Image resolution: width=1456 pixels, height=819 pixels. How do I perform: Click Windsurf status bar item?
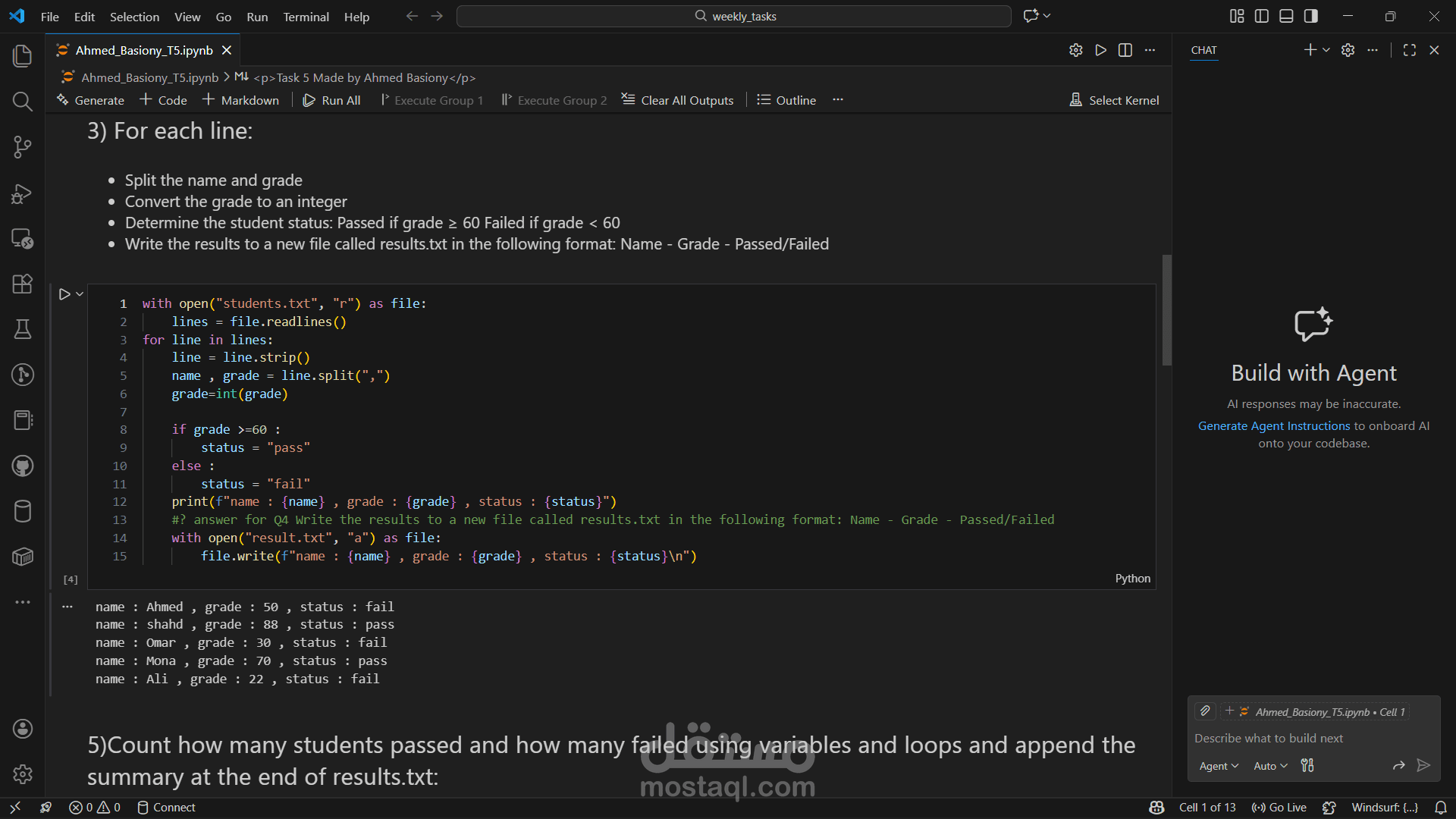click(x=1384, y=808)
